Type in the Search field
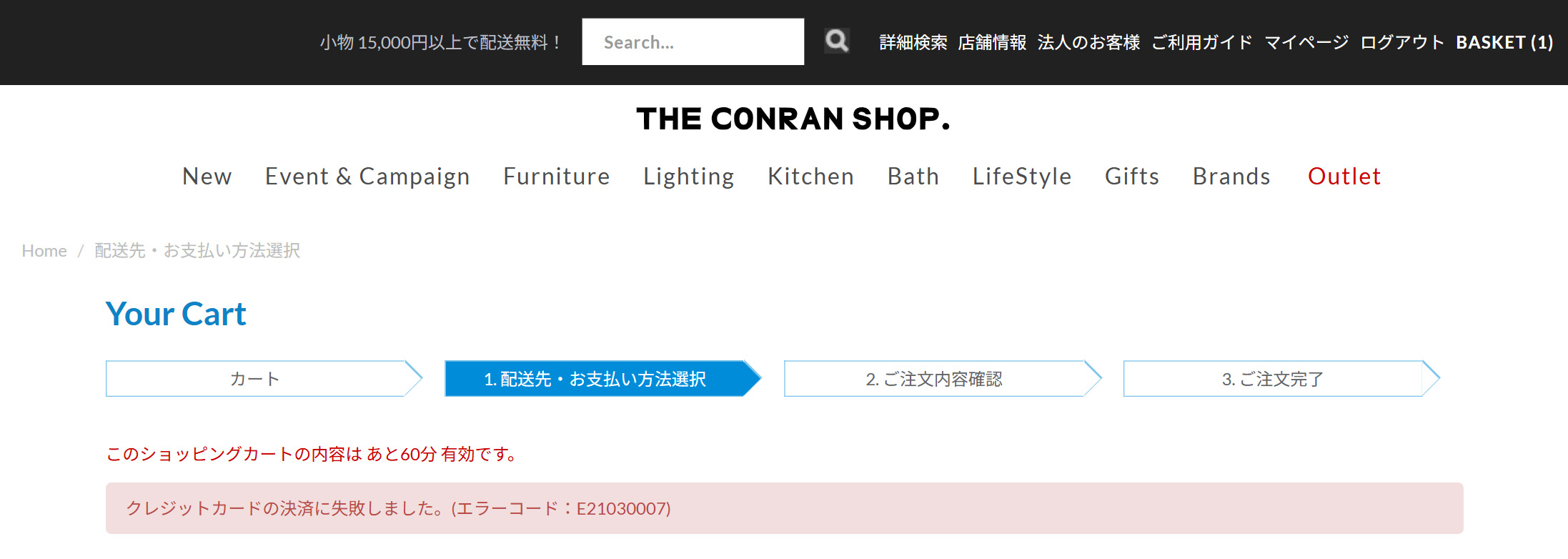 (x=692, y=42)
